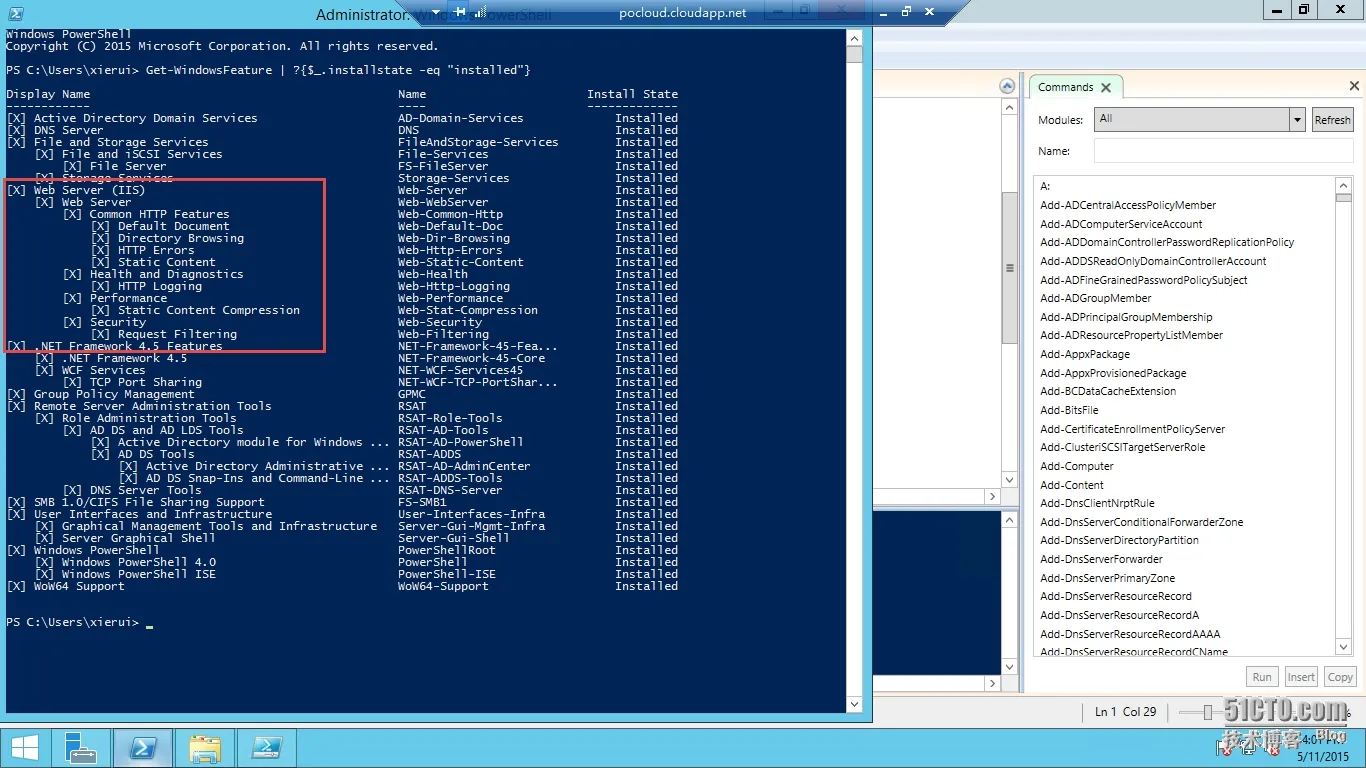Click the ISE console pane scroll-down arrow
The image size is (1366, 768).
coord(1010,666)
